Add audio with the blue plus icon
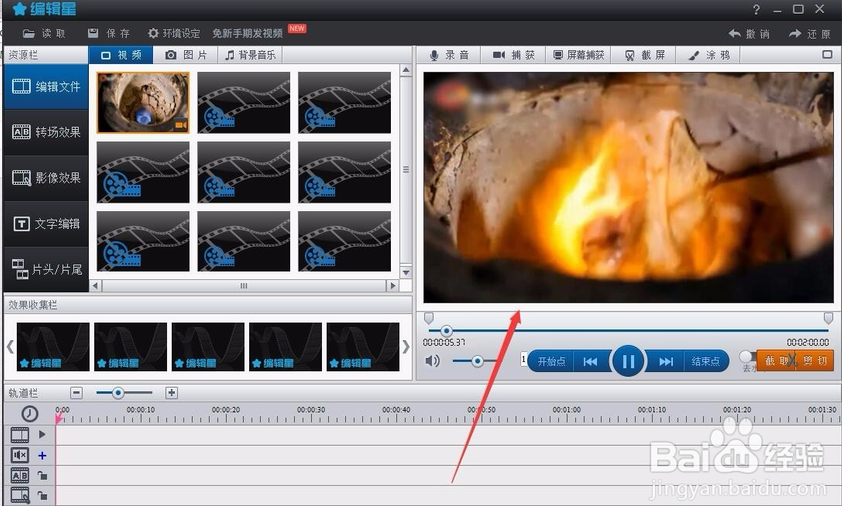842x506 pixels. (42, 456)
